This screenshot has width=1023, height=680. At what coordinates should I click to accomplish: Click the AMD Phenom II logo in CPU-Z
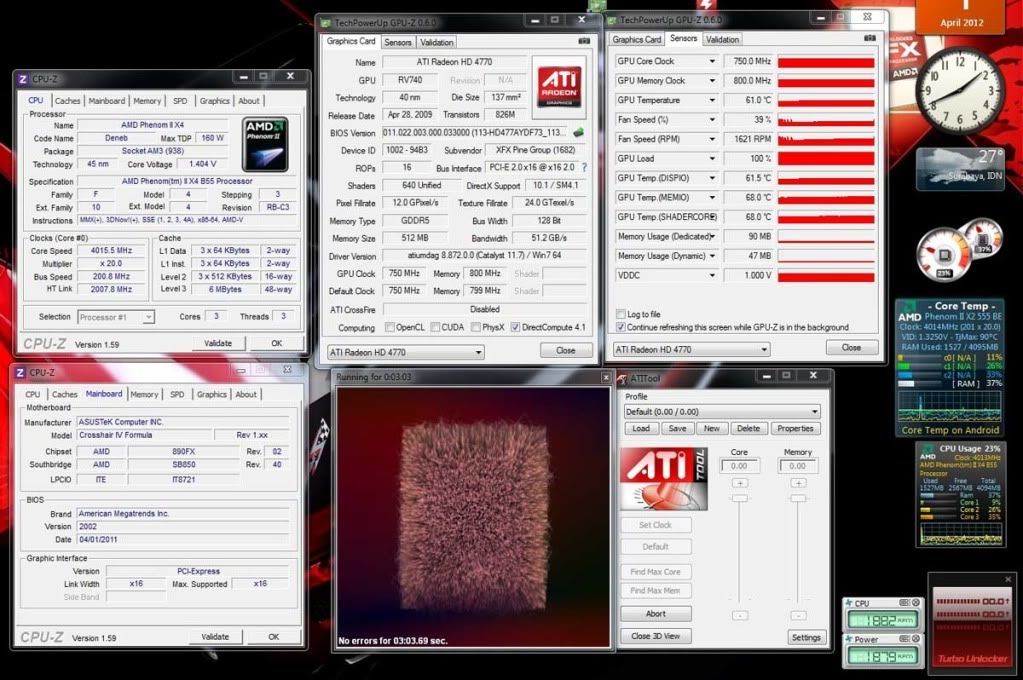[x=265, y=144]
